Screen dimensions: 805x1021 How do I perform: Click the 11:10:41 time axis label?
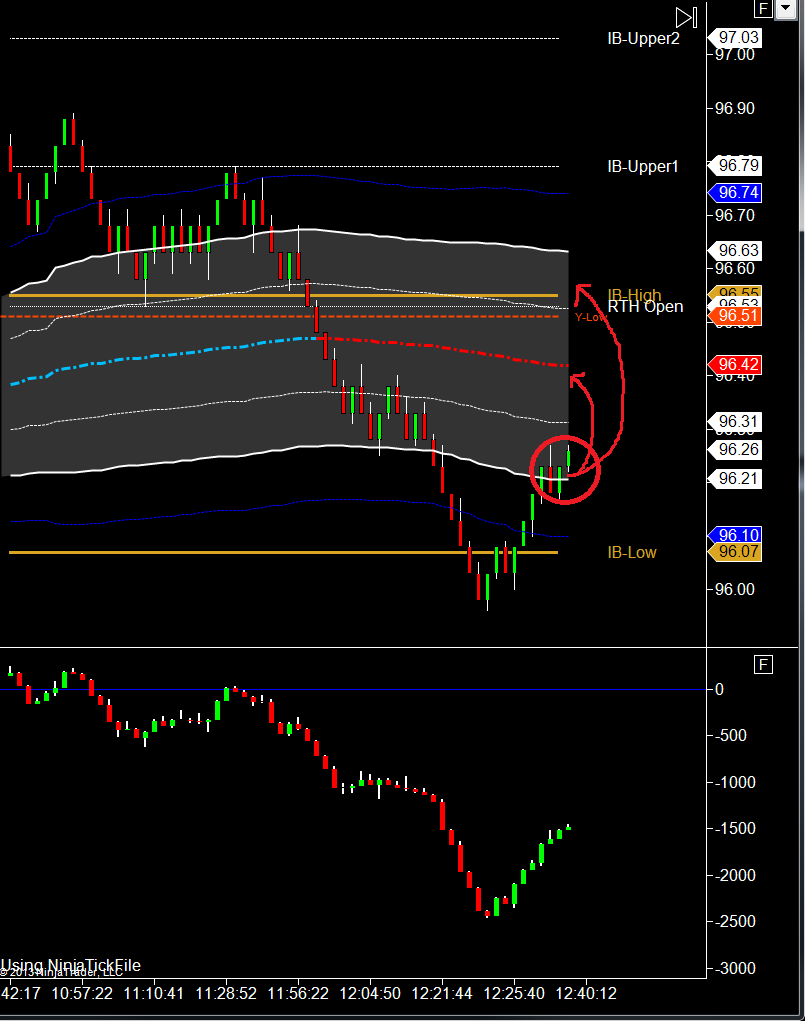[x=154, y=994]
